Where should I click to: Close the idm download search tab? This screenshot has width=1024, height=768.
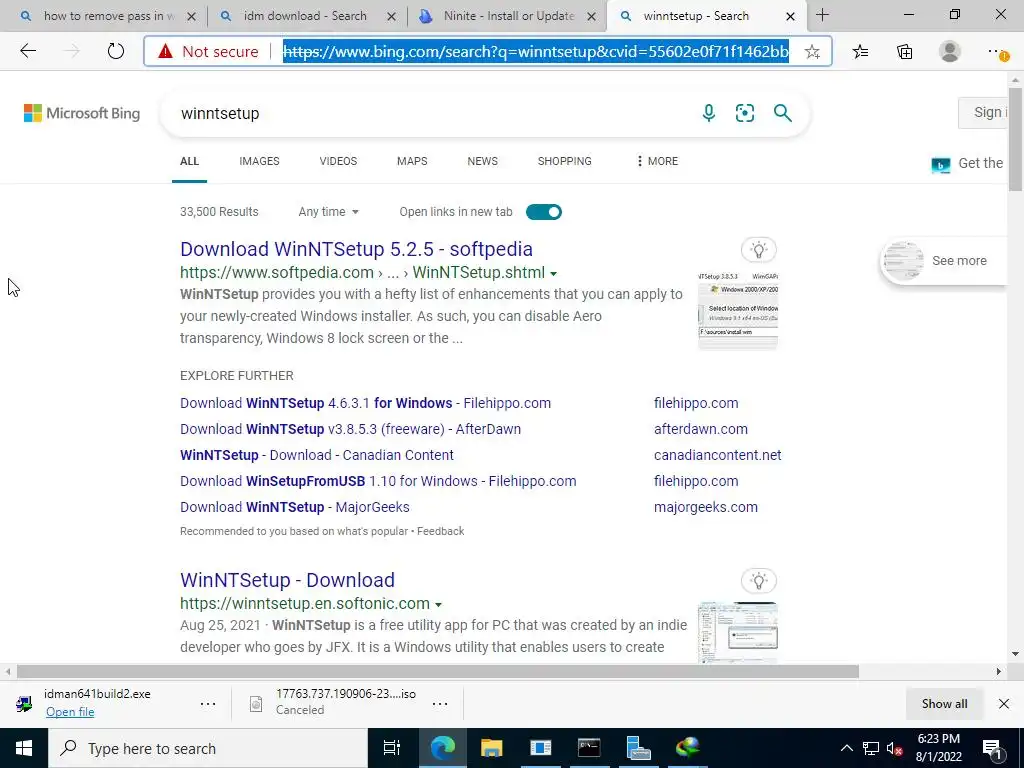[x=391, y=16]
